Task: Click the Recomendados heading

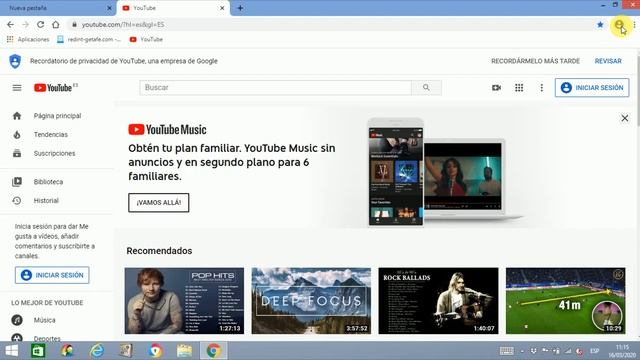Action: tap(159, 251)
